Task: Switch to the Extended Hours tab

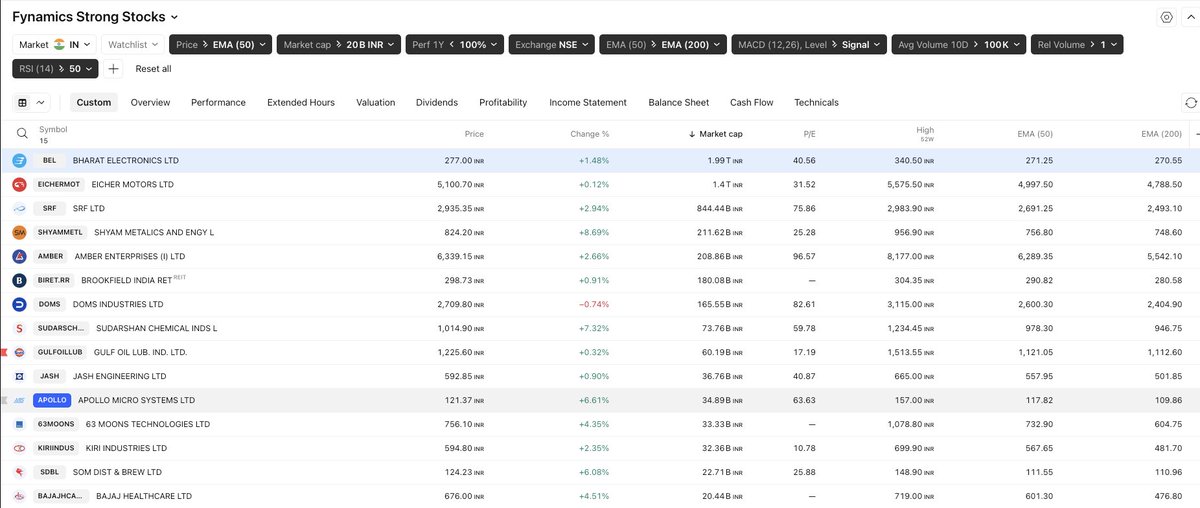Action: 301,102
